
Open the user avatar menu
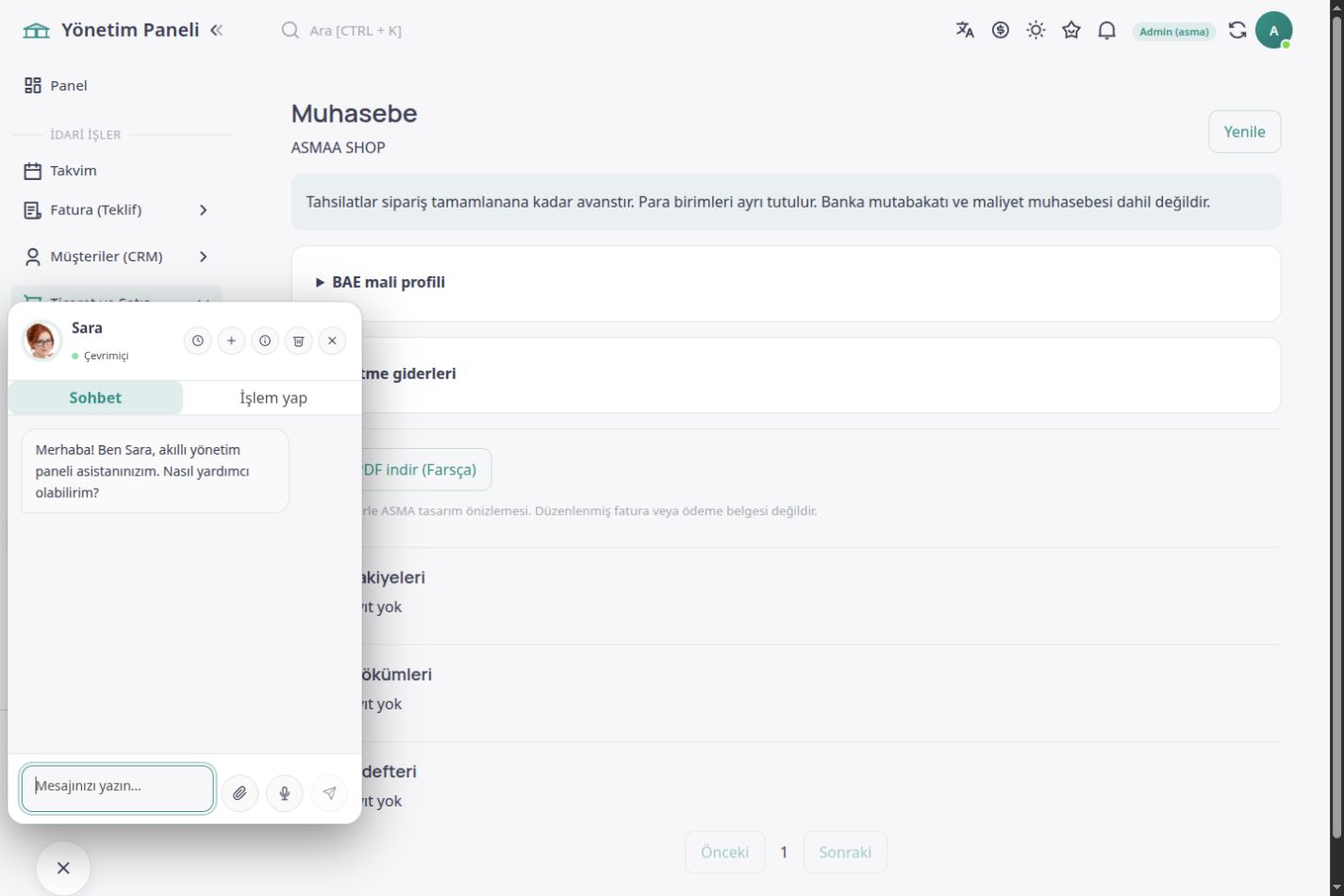pyautogui.click(x=1273, y=30)
